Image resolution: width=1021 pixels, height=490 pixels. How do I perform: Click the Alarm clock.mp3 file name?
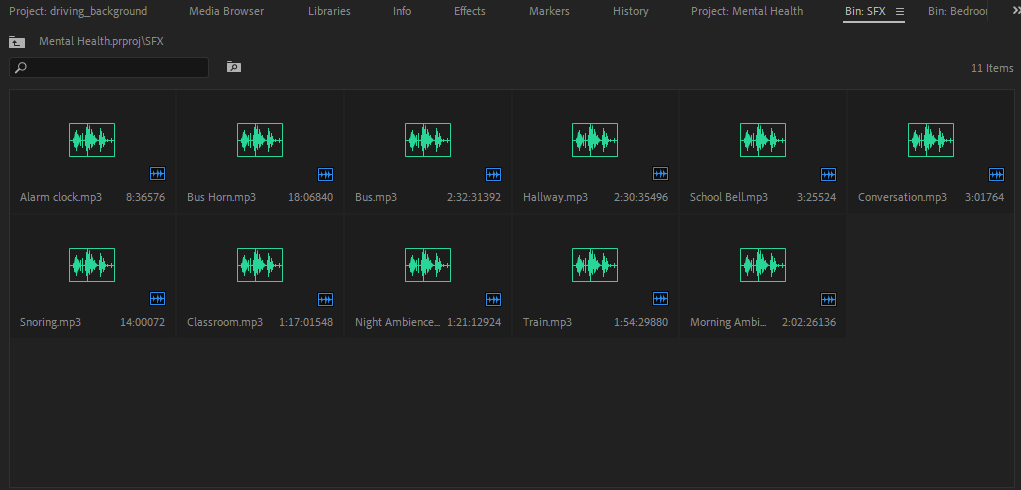61,197
